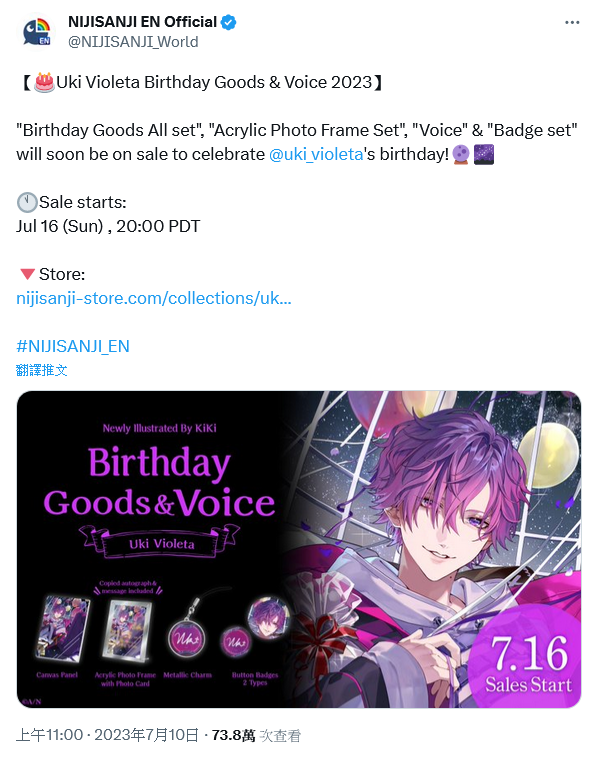The height and width of the screenshot is (760, 598).
Task: Open the #NIJISANJI_EN hashtag
Action: click(x=73, y=346)
